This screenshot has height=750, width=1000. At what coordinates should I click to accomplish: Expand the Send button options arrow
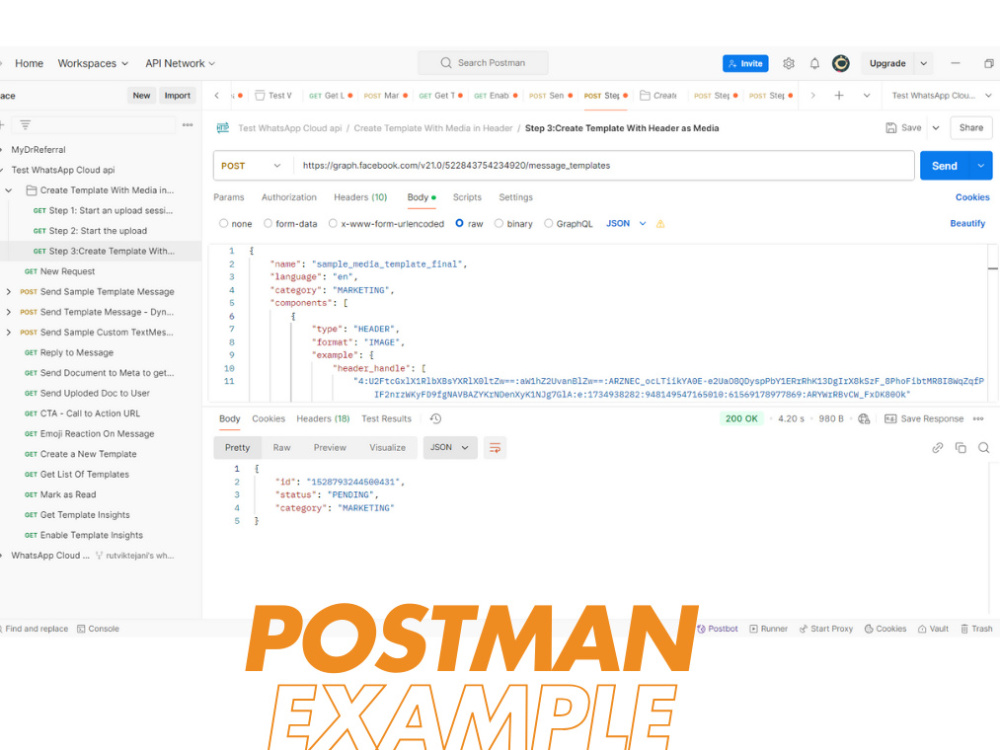point(981,166)
